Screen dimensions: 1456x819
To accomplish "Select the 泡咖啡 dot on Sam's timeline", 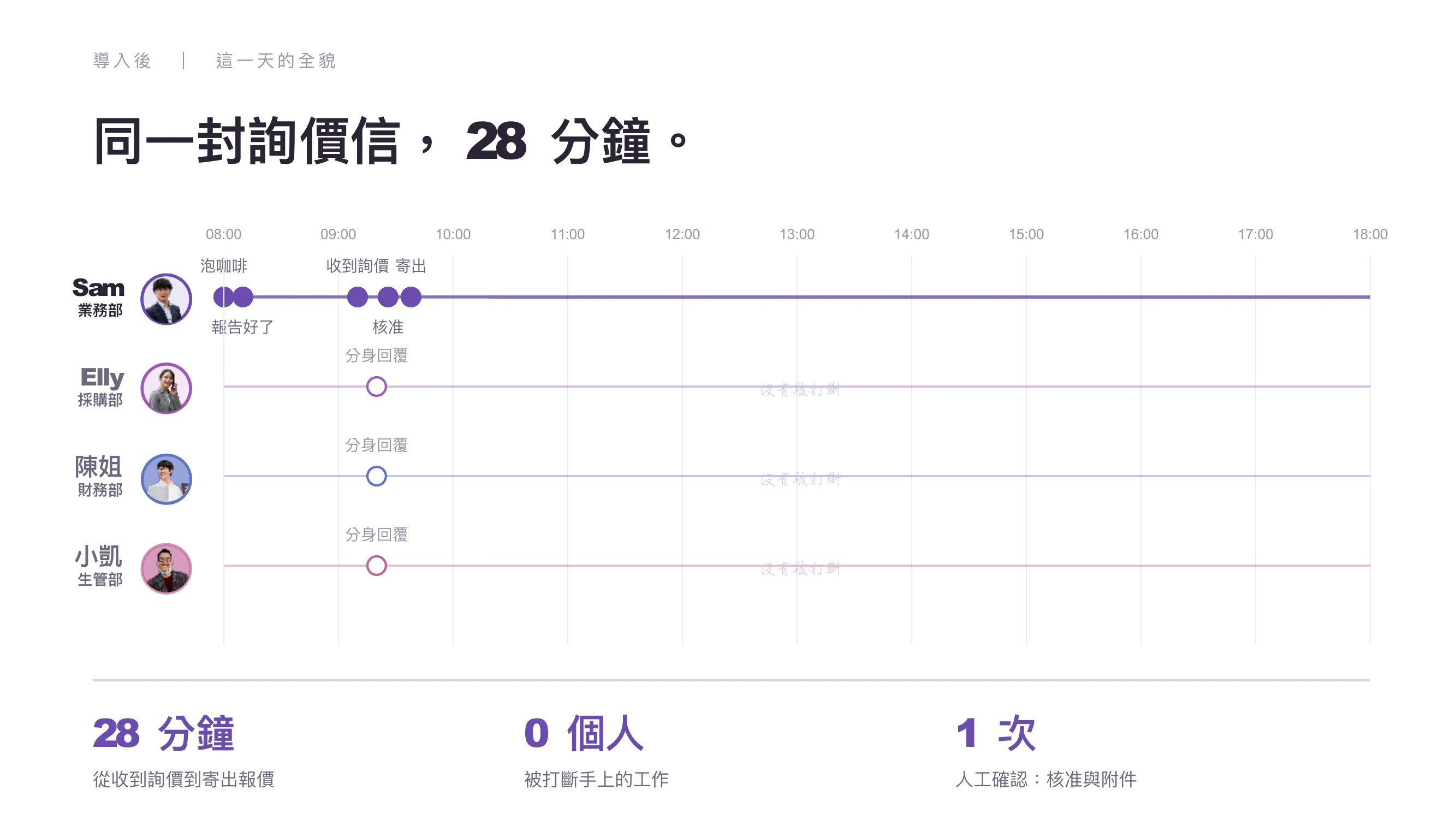I will (x=223, y=296).
